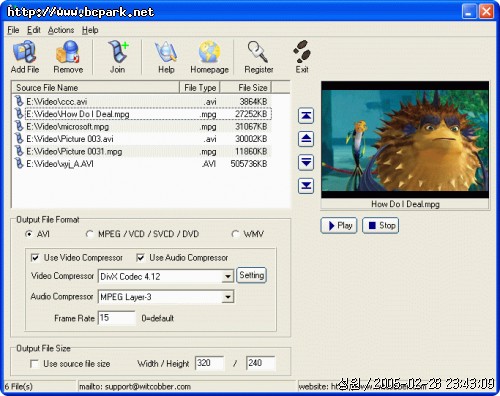Image resolution: width=500 pixels, height=396 pixels.
Task: Click the Frame Rate input field
Action: 117,318
